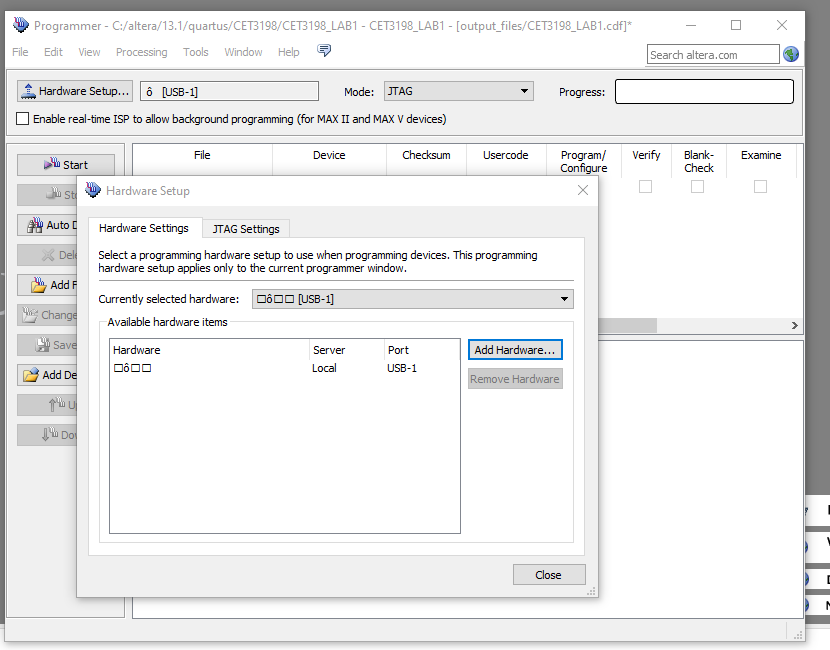This screenshot has height=650, width=830.
Task: Click the Auto Detect button
Action: (x=48, y=225)
